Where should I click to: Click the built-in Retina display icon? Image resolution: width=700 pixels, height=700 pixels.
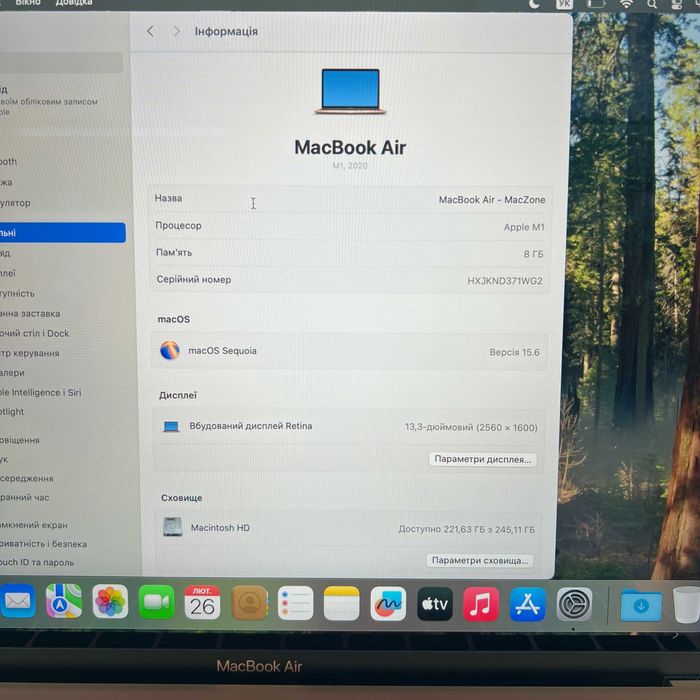[171, 426]
